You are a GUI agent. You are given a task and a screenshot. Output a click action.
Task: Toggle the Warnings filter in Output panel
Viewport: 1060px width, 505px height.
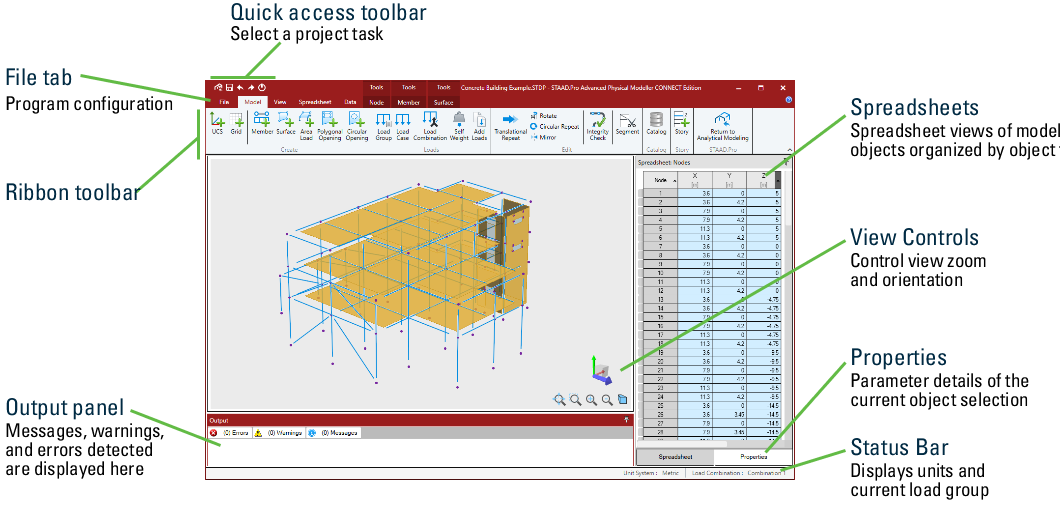[x=279, y=432]
